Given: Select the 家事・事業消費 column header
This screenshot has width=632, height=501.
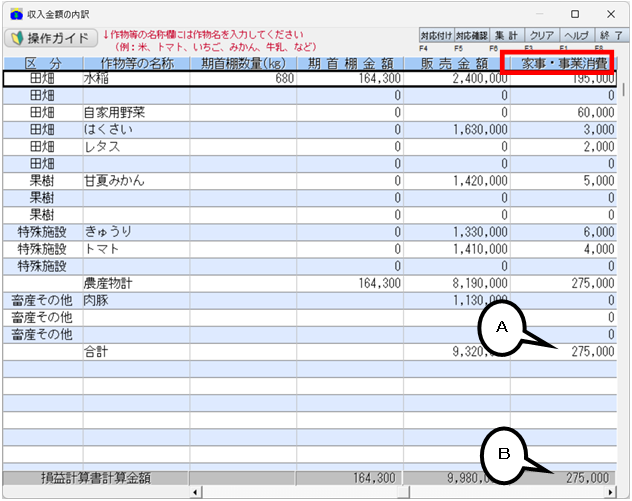Looking at the screenshot, I should point(564,63).
